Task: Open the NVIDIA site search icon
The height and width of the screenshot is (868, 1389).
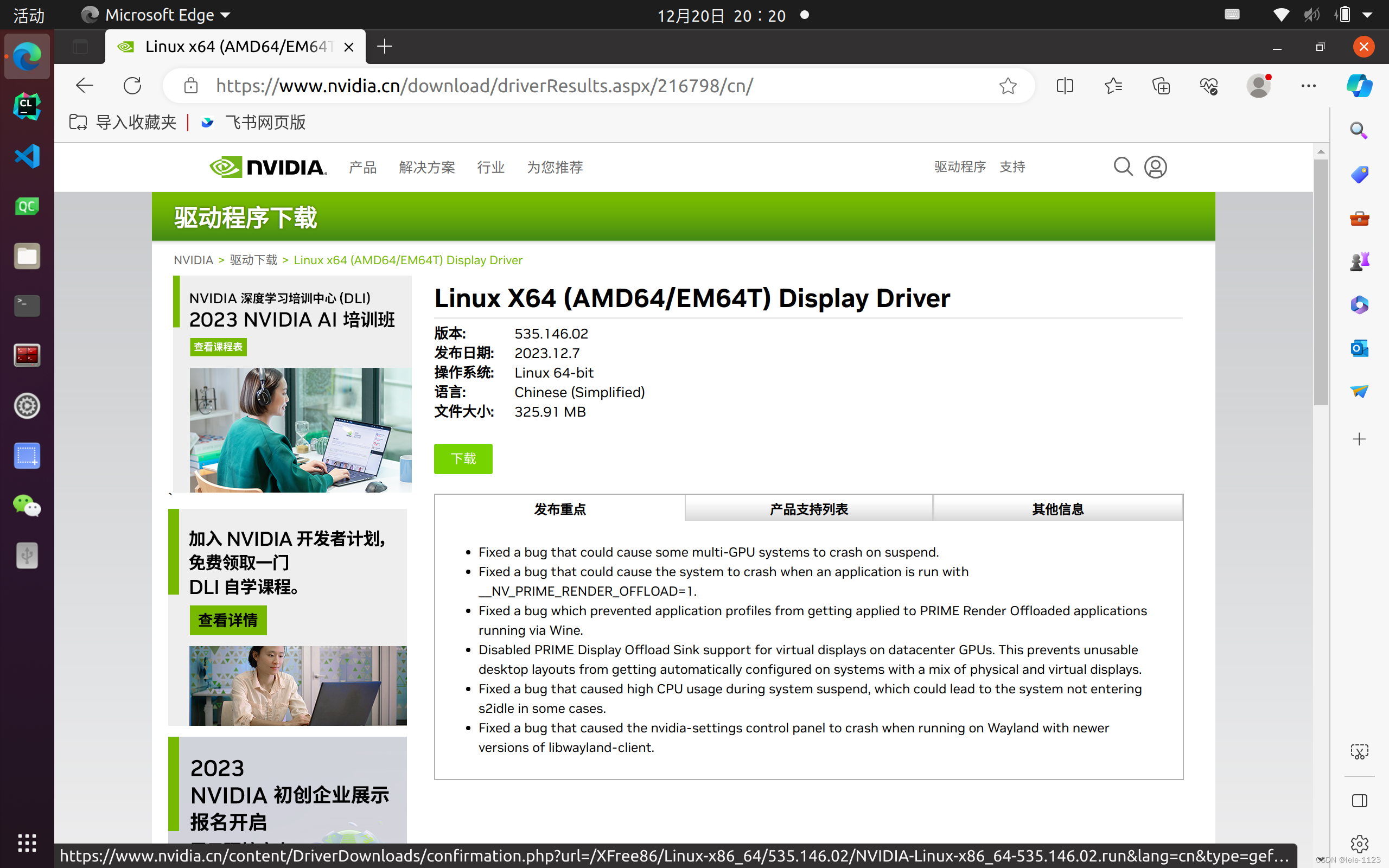Action: tap(1123, 167)
